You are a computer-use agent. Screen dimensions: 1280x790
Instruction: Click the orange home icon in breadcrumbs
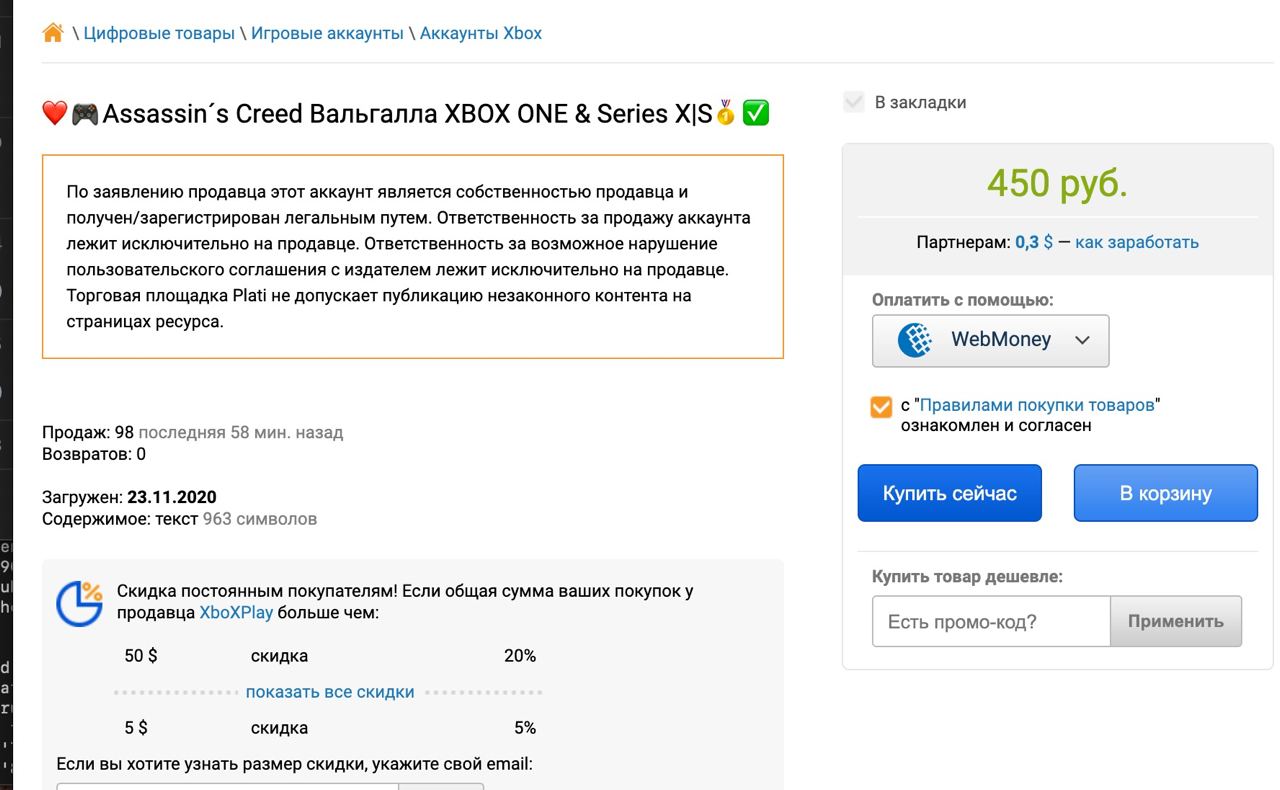pos(53,33)
